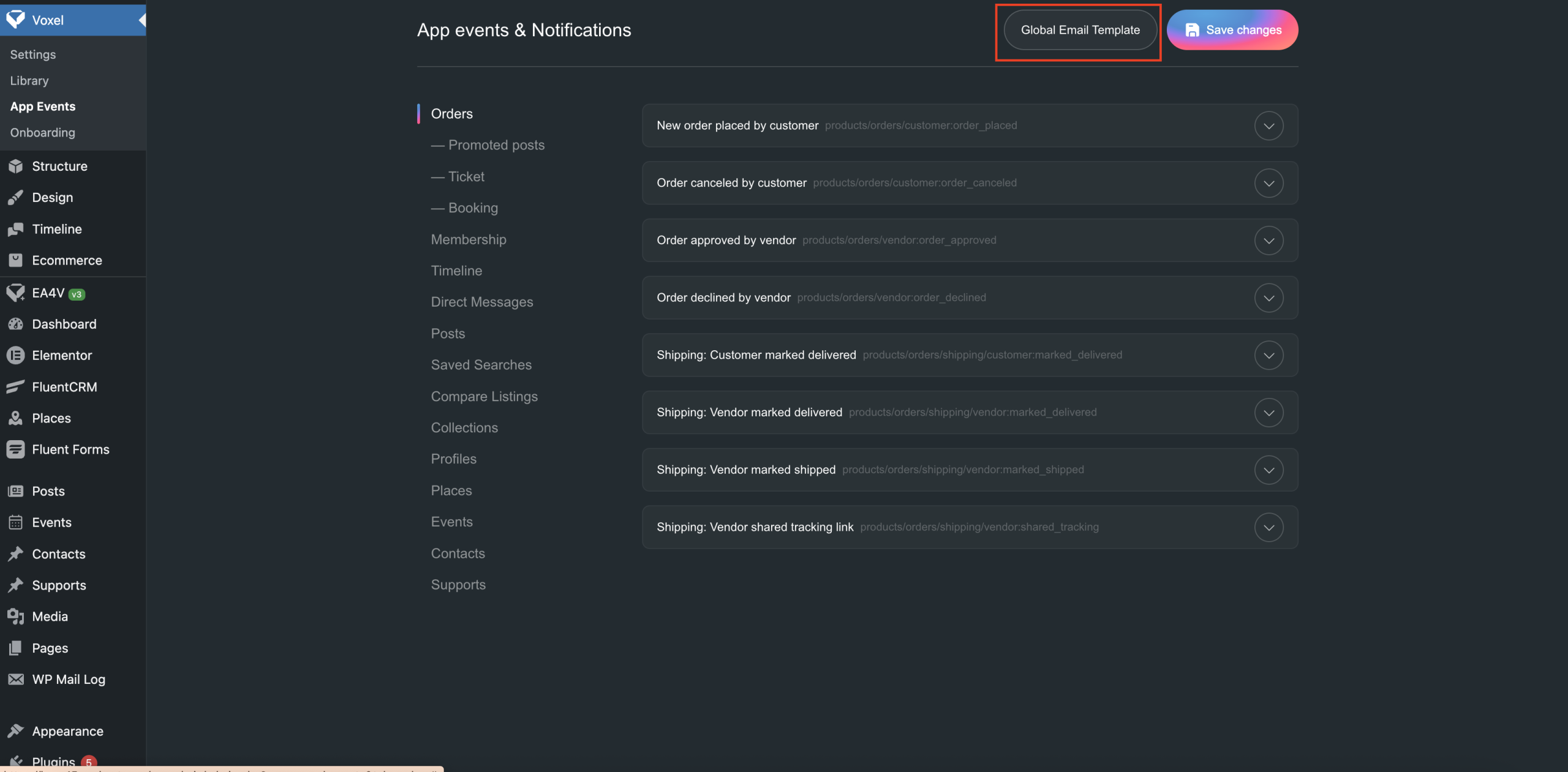This screenshot has width=1568, height=772.
Task: Switch to Direct Messages category
Action: pyautogui.click(x=482, y=302)
